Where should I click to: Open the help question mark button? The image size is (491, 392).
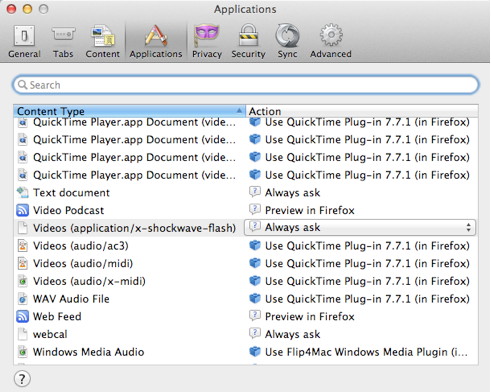tap(22, 379)
